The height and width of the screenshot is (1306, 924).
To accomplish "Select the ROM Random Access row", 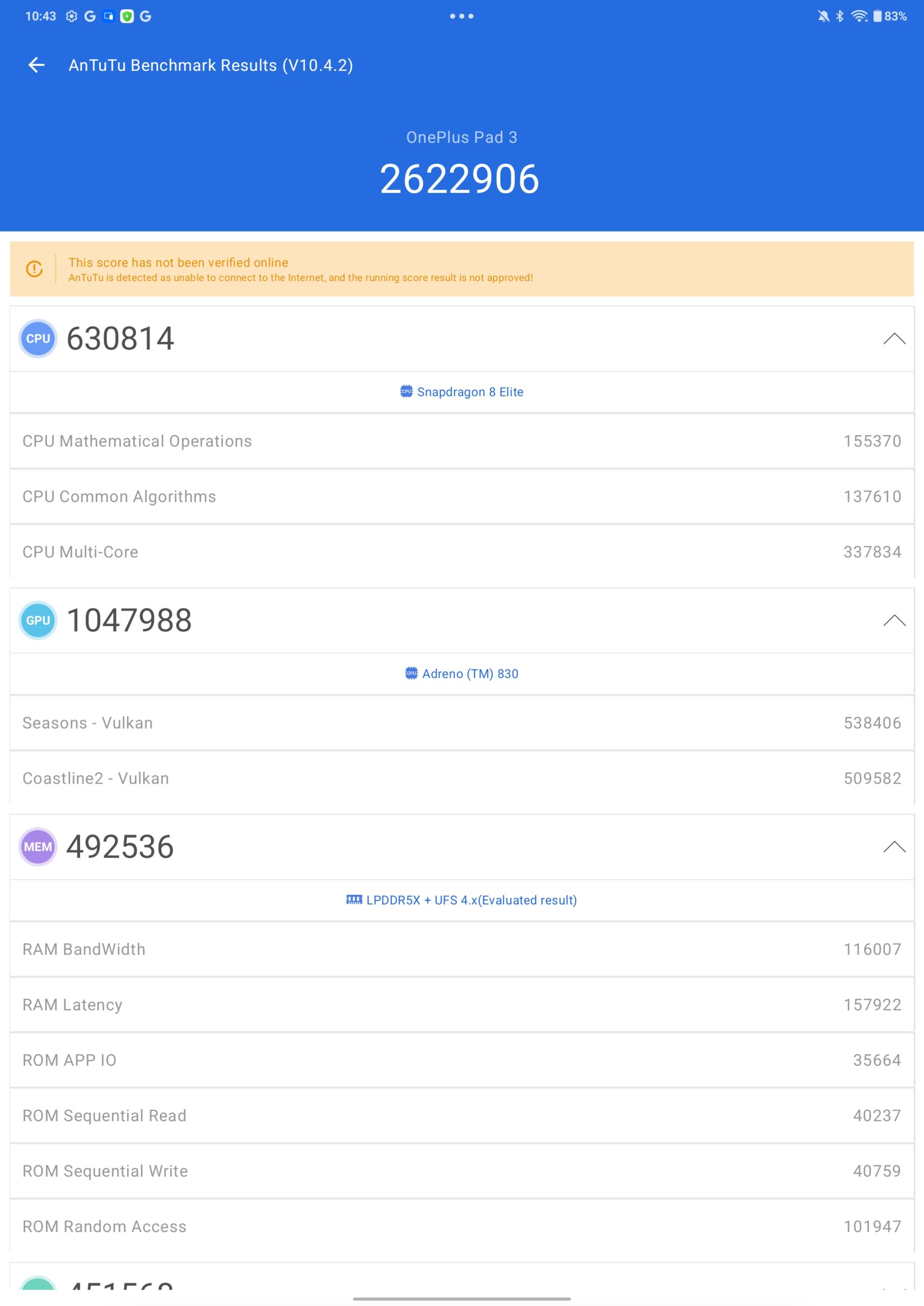I will [x=462, y=1226].
